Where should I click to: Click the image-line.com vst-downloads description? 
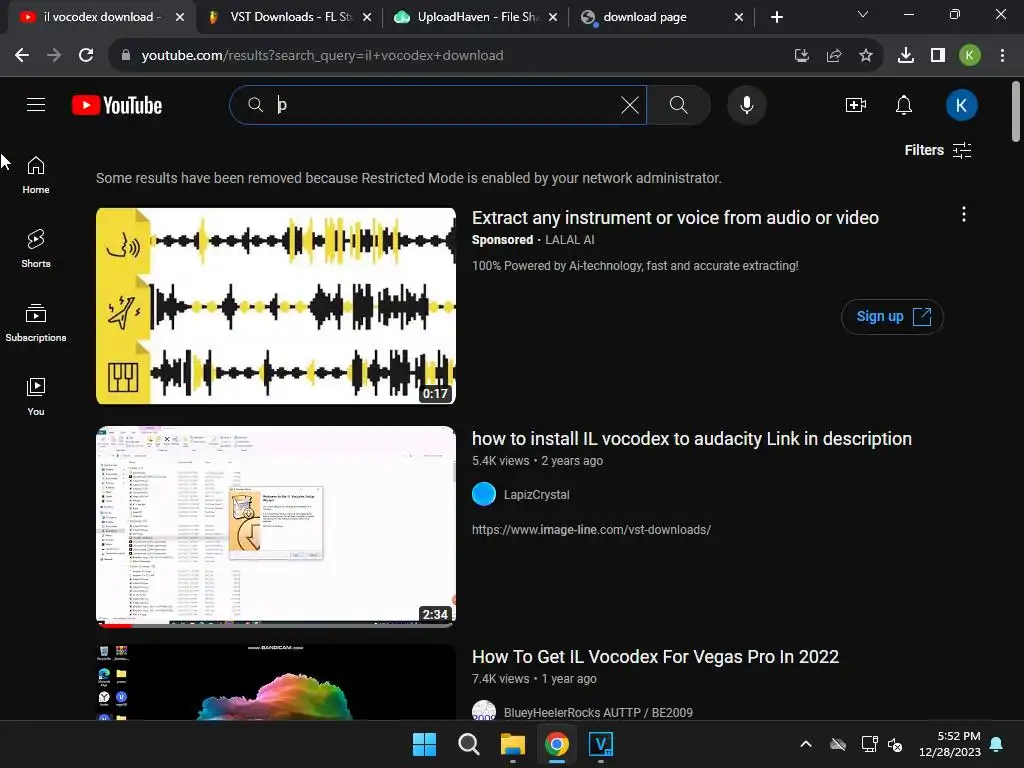591,530
